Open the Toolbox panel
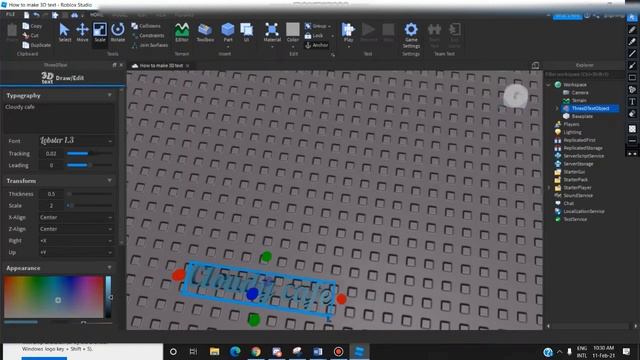The image size is (640, 360). click(x=205, y=32)
